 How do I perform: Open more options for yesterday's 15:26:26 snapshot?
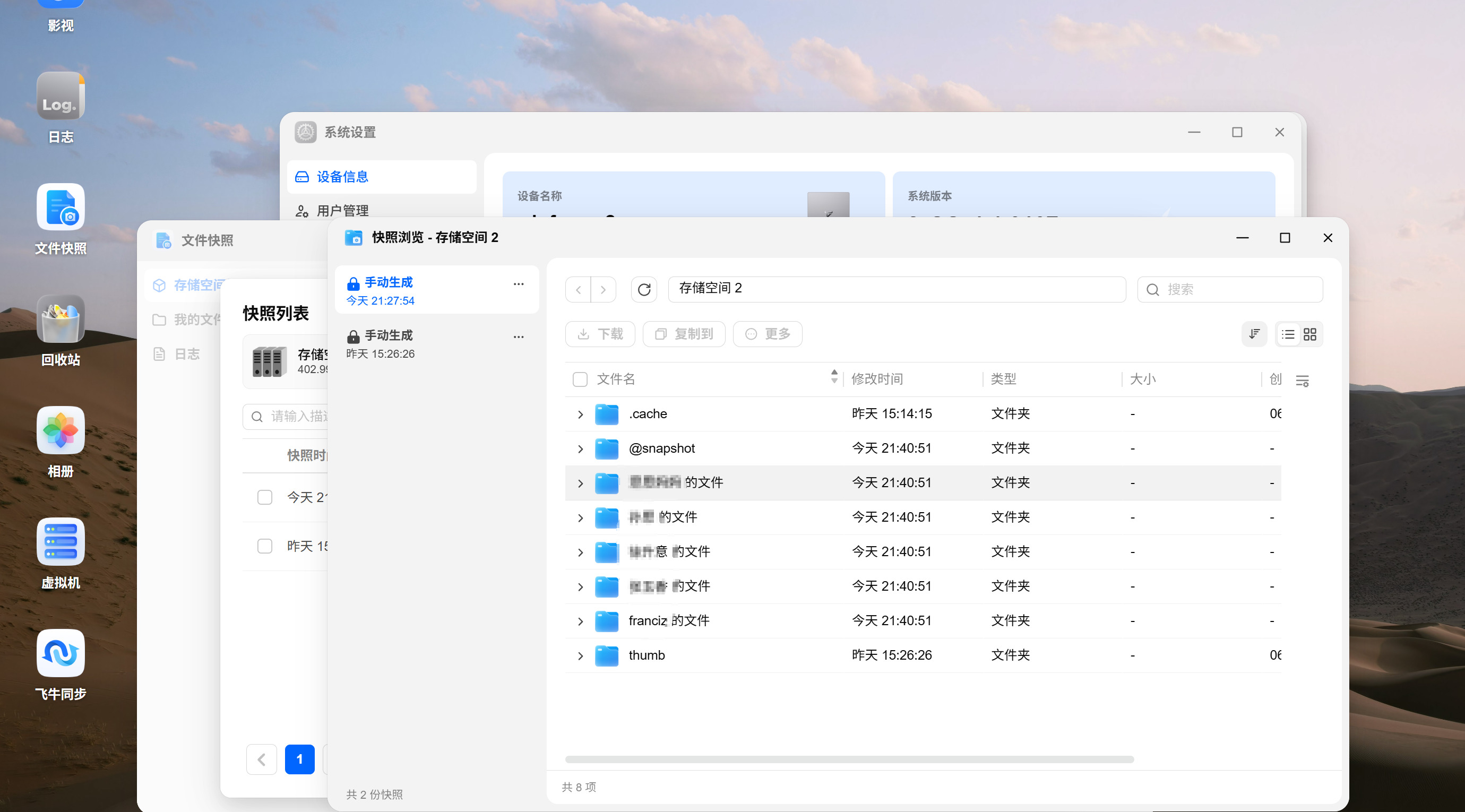click(518, 336)
